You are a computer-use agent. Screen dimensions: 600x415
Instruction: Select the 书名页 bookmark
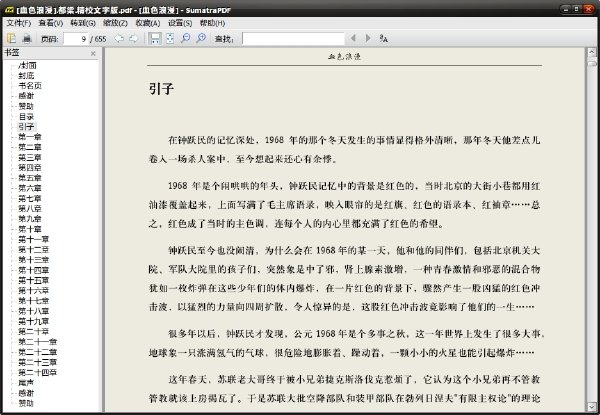click(x=30, y=86)
